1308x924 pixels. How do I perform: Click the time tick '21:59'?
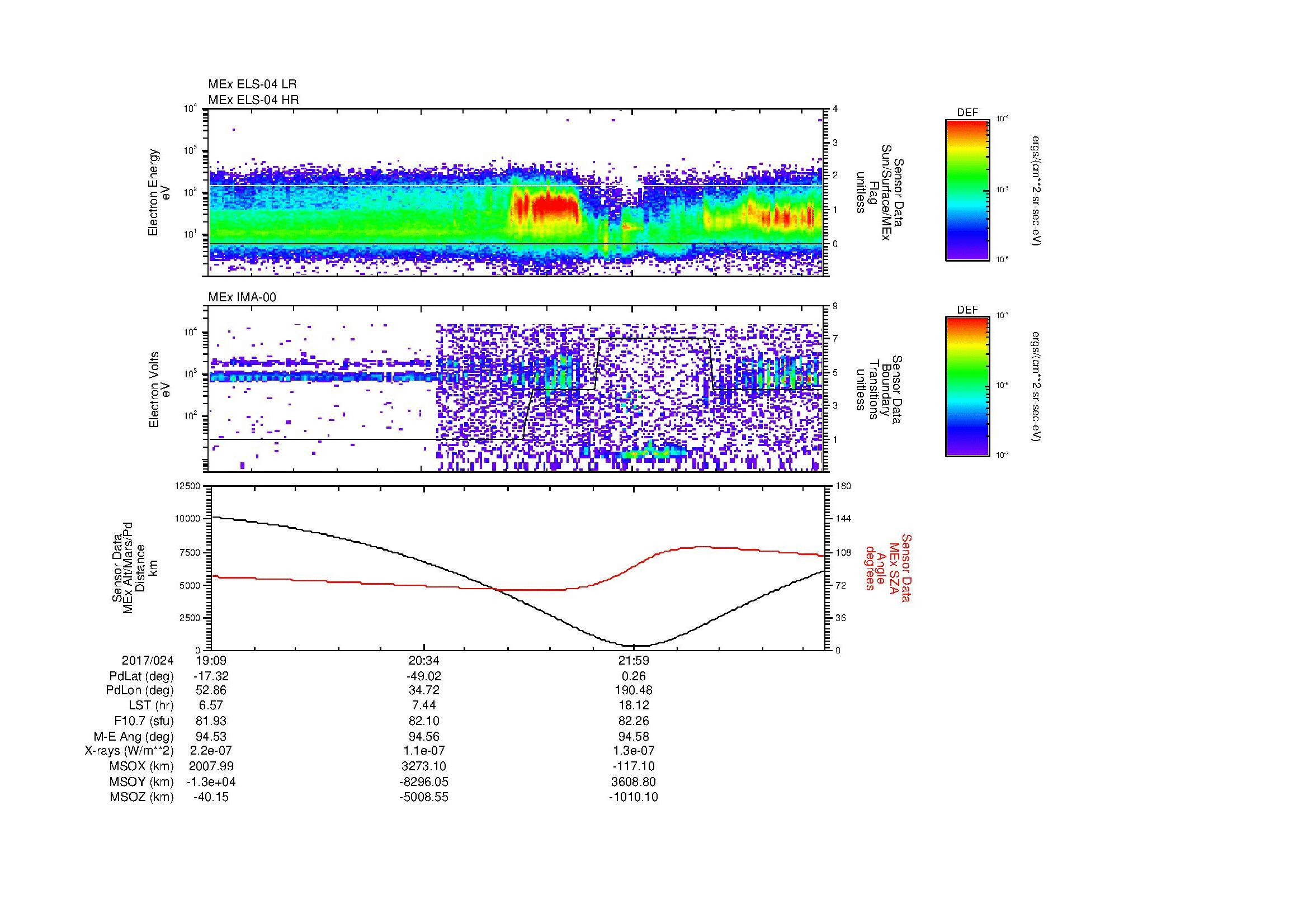click(x=634, y=661)
